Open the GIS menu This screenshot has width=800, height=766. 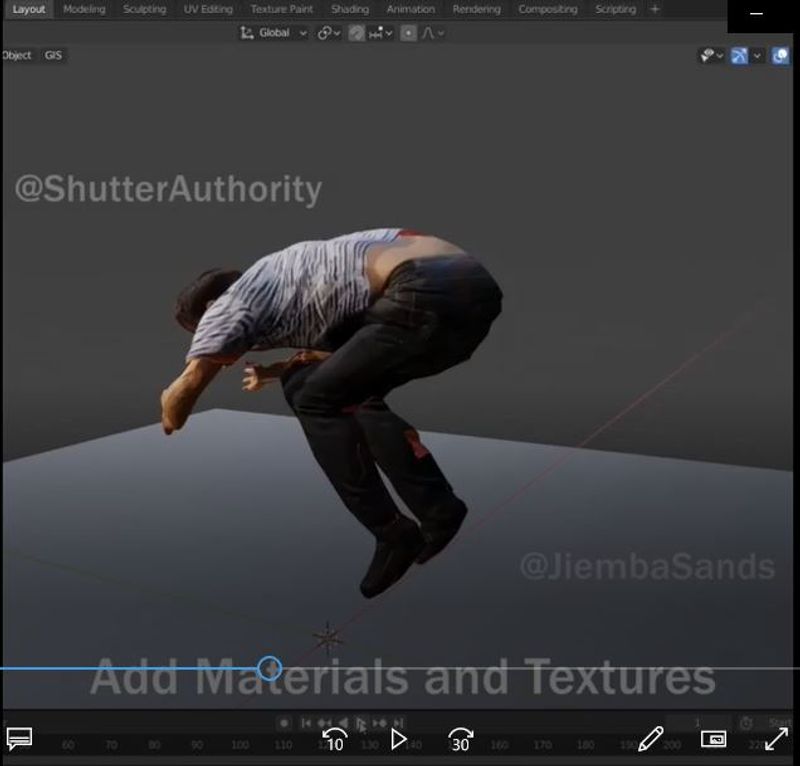(x=53, y=55)
